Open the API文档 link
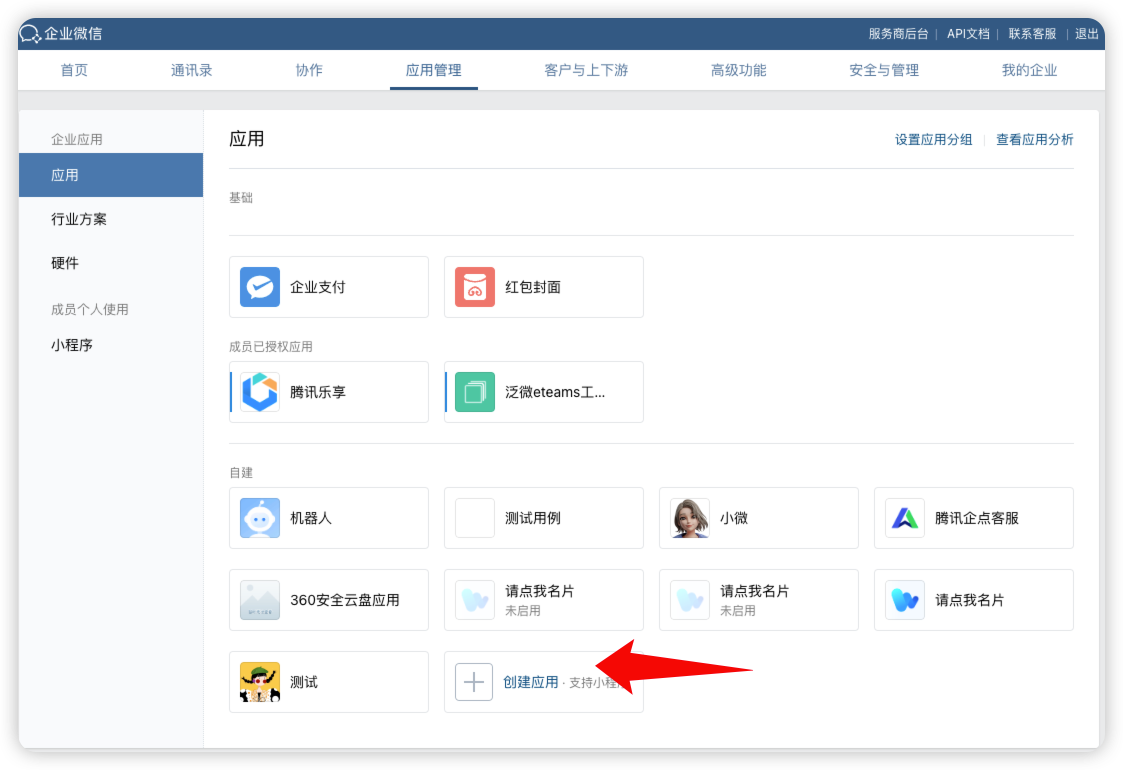Image resolution: width=1123 pixels, height=770 pixels. (967, 33)
